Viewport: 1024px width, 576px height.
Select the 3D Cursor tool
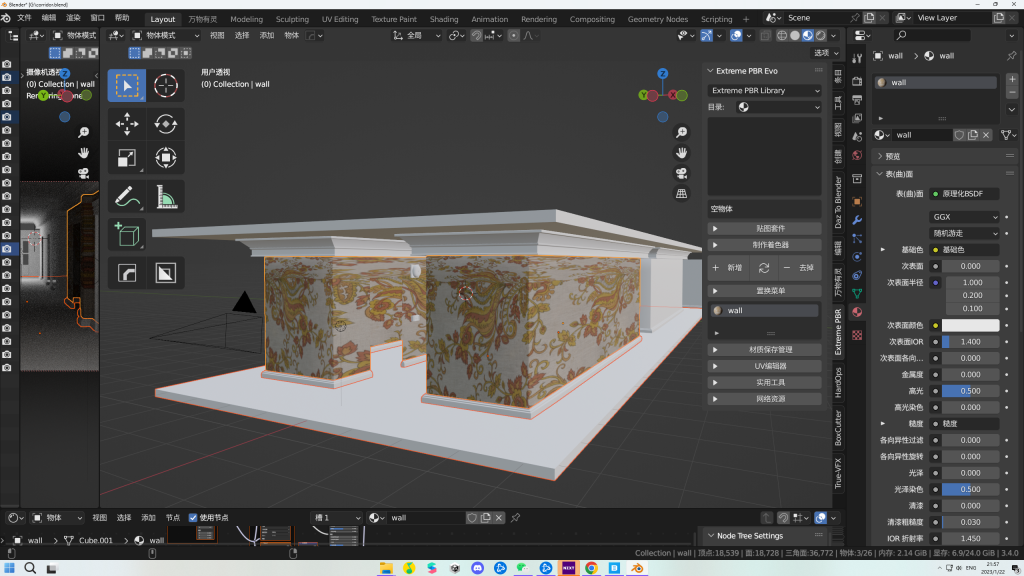165,86
